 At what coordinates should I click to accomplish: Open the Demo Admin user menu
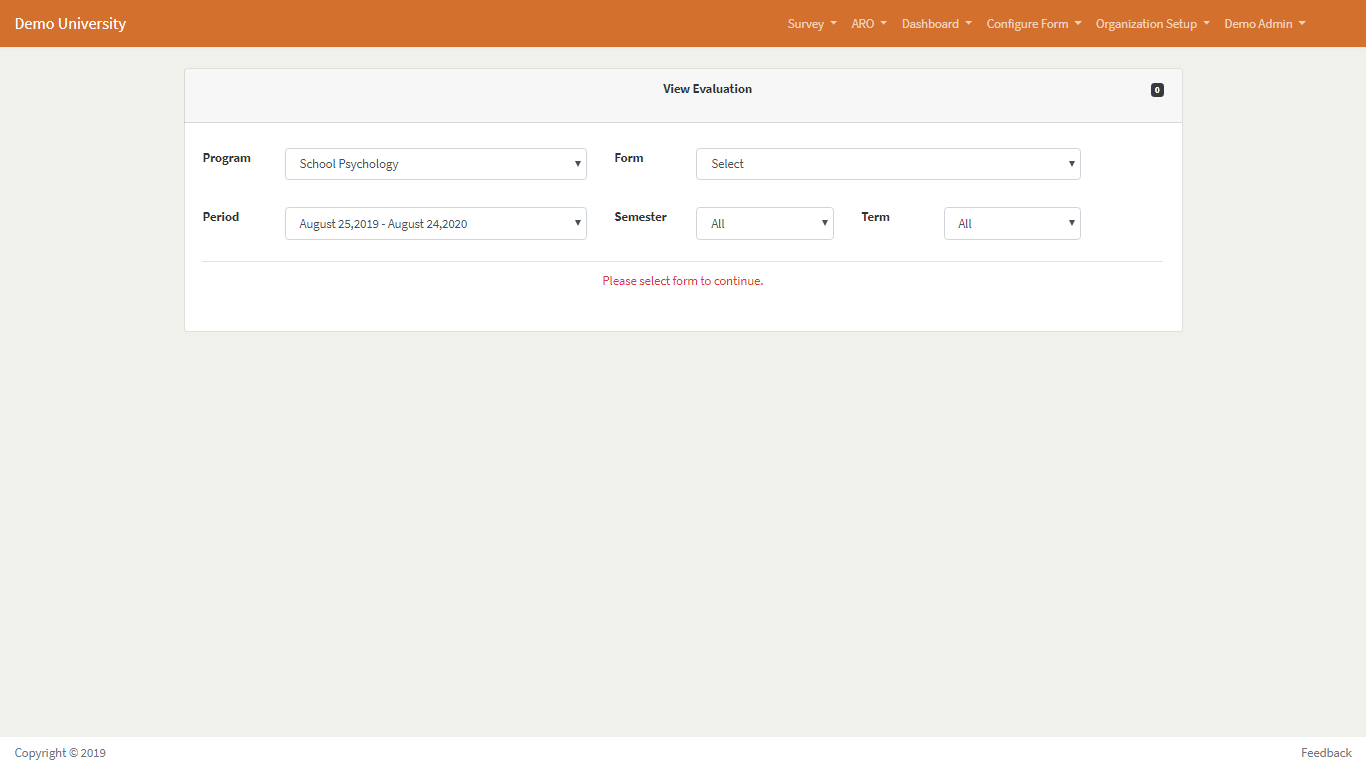pyautogui.click(x=1264, y=24)
